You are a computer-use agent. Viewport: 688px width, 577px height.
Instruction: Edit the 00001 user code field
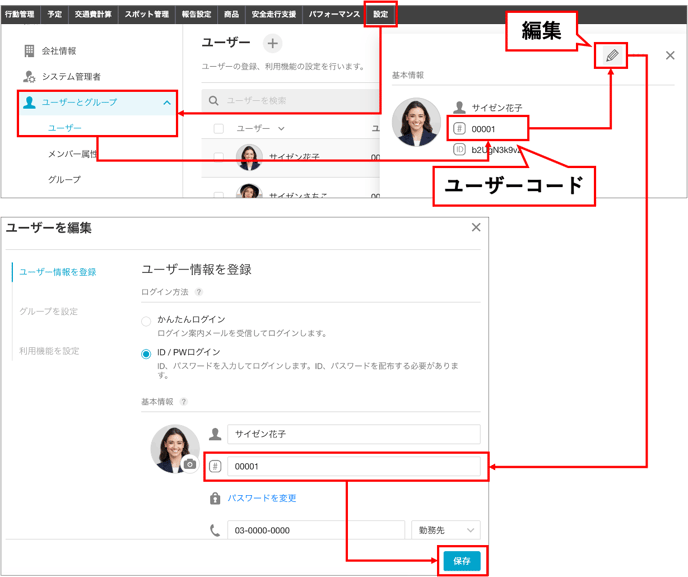[x=354, y=466]
